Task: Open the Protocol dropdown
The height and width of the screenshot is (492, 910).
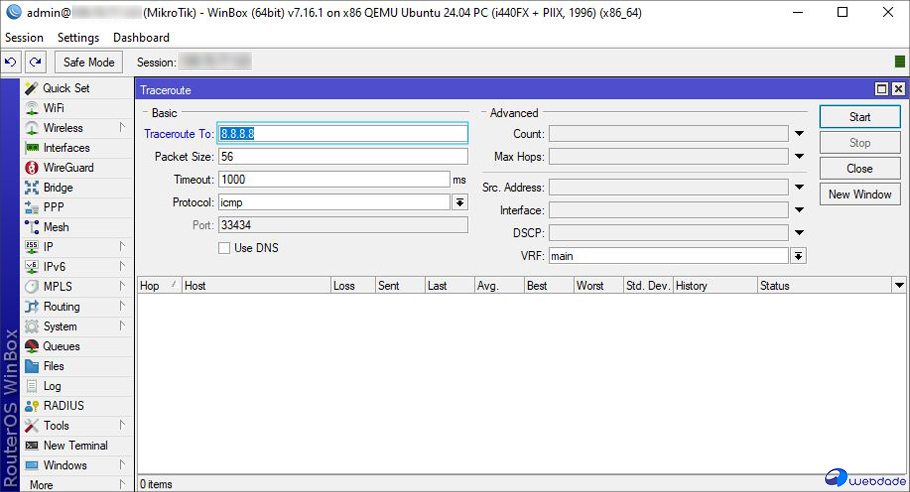Action: [x=460, y=203]
